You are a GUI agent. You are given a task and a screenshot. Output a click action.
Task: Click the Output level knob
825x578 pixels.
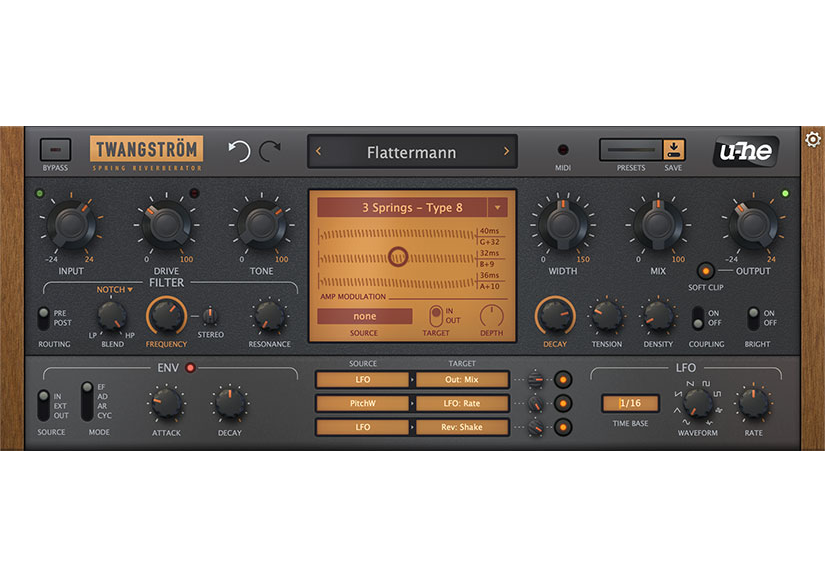[753, 225]
